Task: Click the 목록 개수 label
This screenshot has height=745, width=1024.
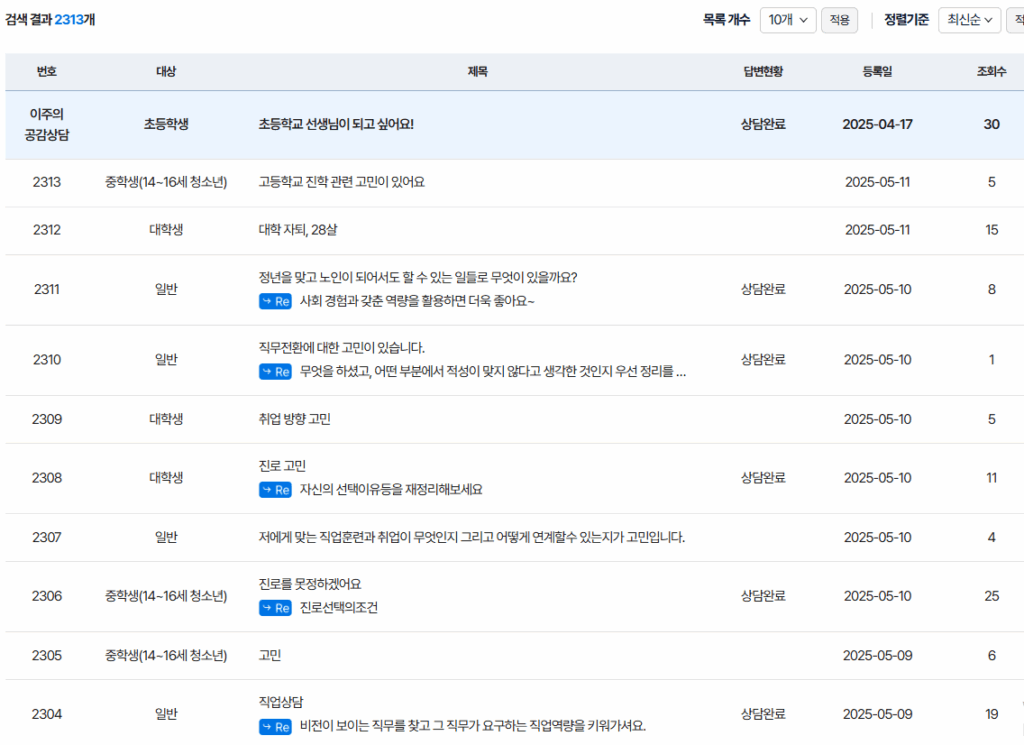Action: 726,20
